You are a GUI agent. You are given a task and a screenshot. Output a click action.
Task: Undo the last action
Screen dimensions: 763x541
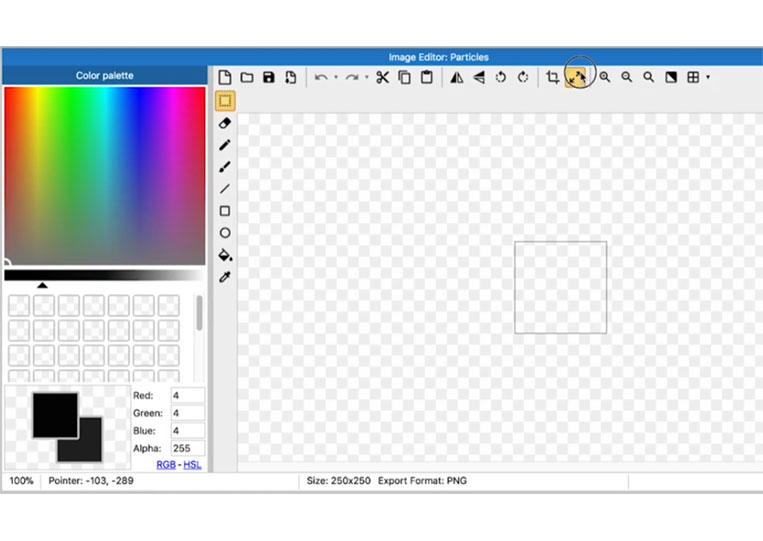pyautogui.click(x=321, y=77)
